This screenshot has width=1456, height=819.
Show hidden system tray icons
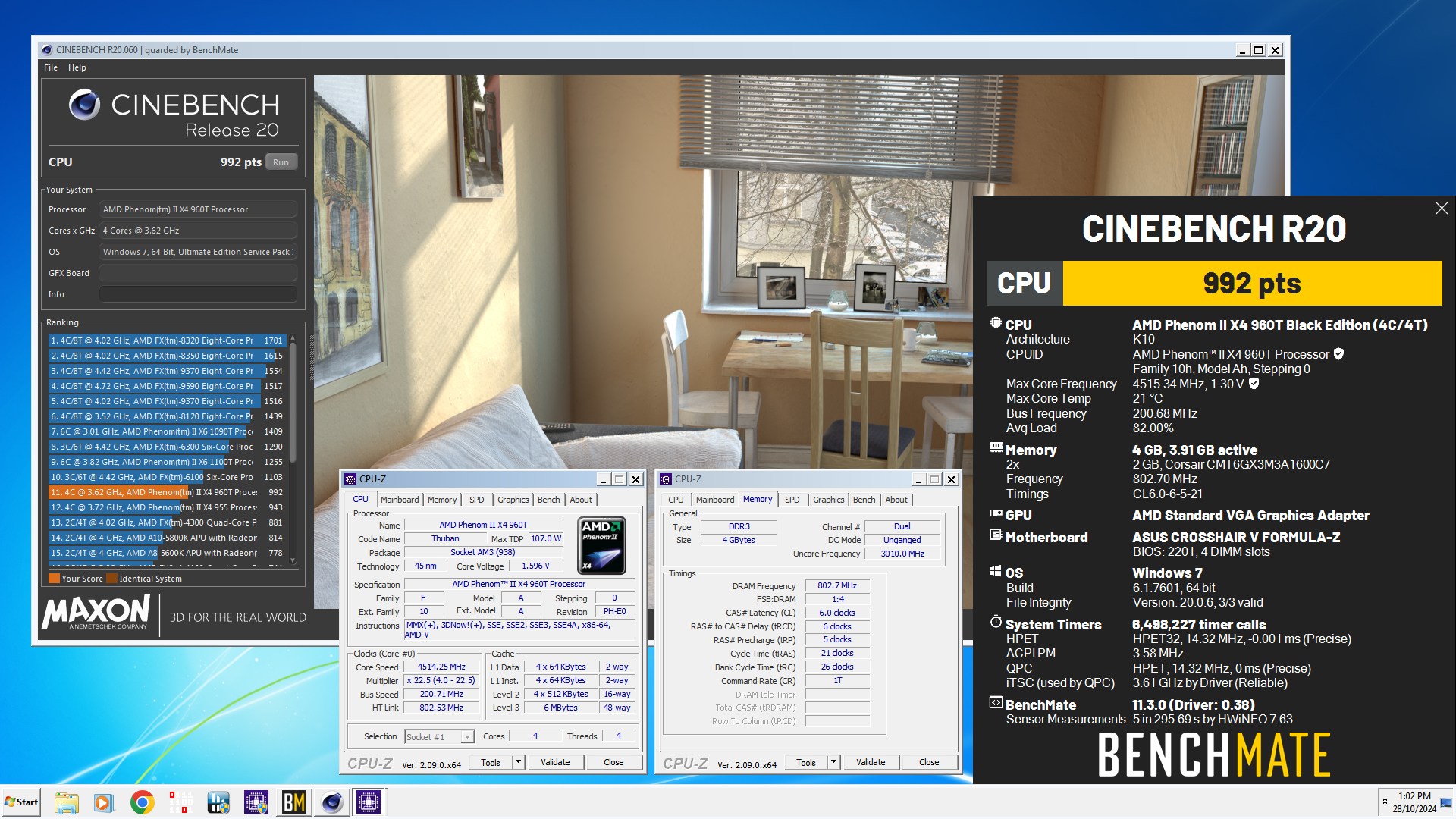pyautogui.click(x=1385, y=802)
